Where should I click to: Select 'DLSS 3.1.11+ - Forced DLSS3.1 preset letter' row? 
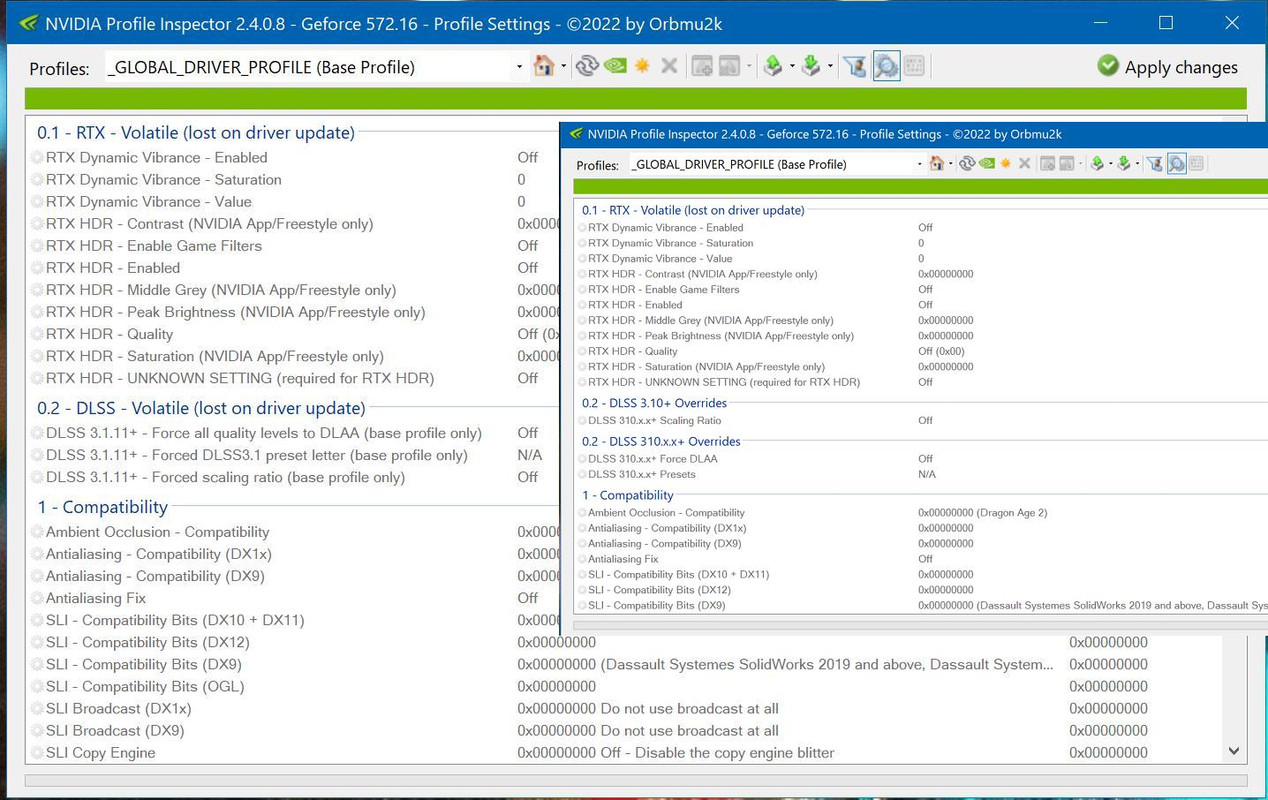(257, 455)
